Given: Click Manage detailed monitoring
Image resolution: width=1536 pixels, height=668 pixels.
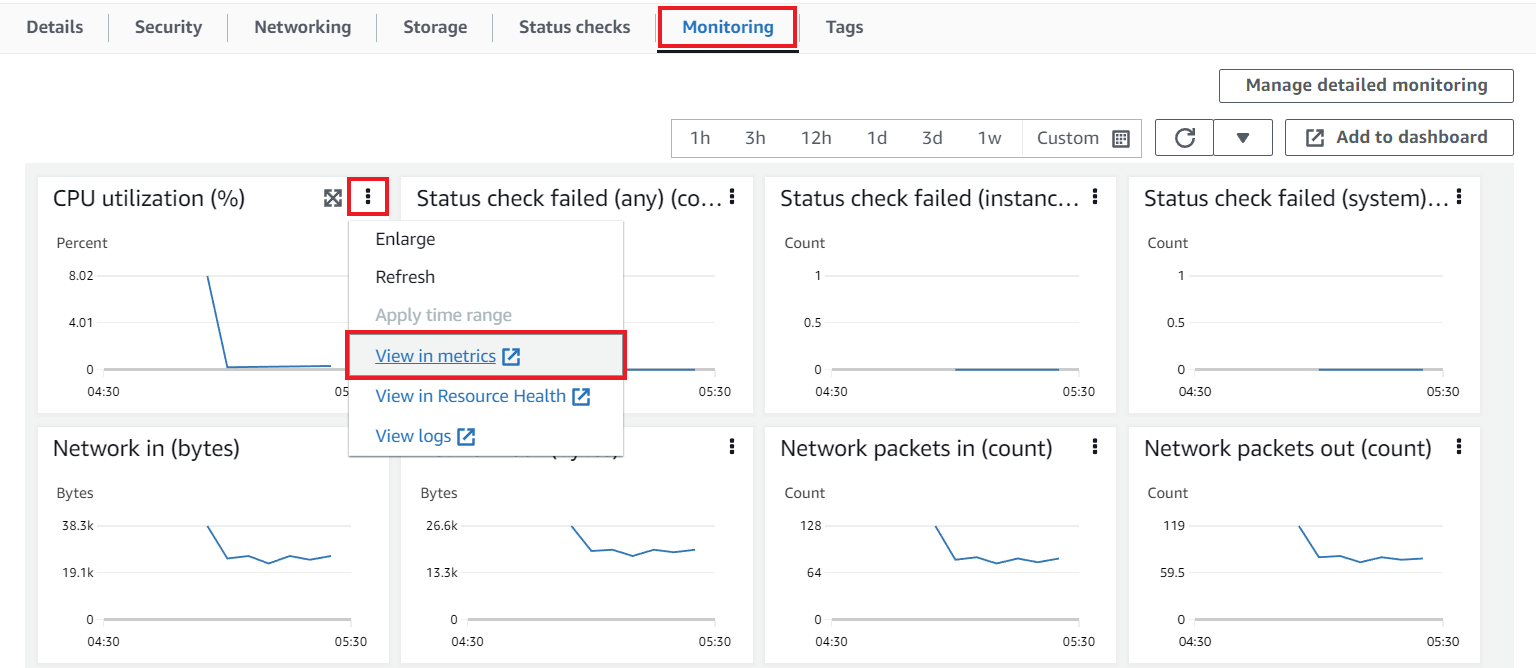Looking at the screenshot, I should 1365,85.
